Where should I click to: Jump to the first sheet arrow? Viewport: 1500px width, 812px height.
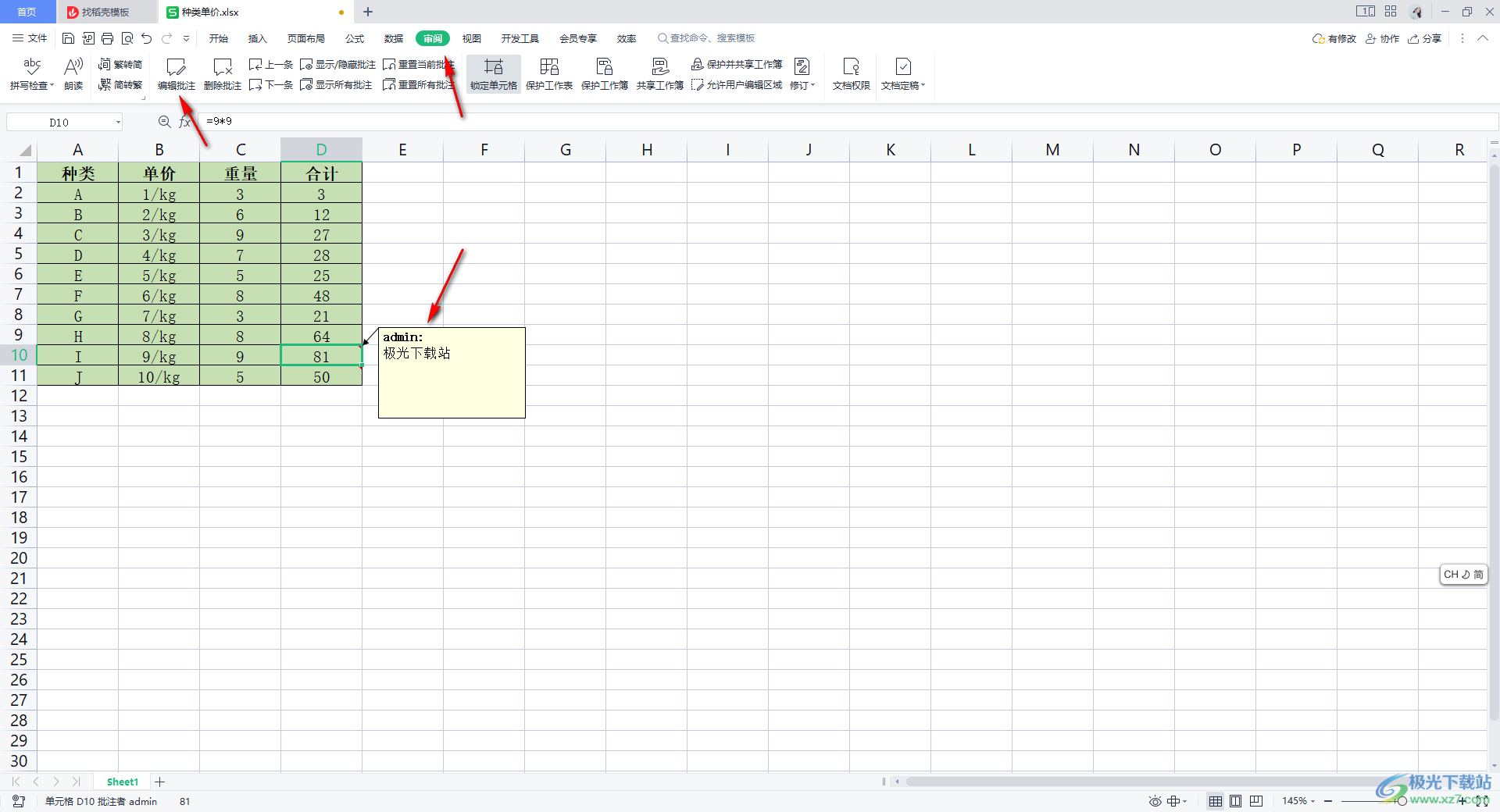(16, 782)
